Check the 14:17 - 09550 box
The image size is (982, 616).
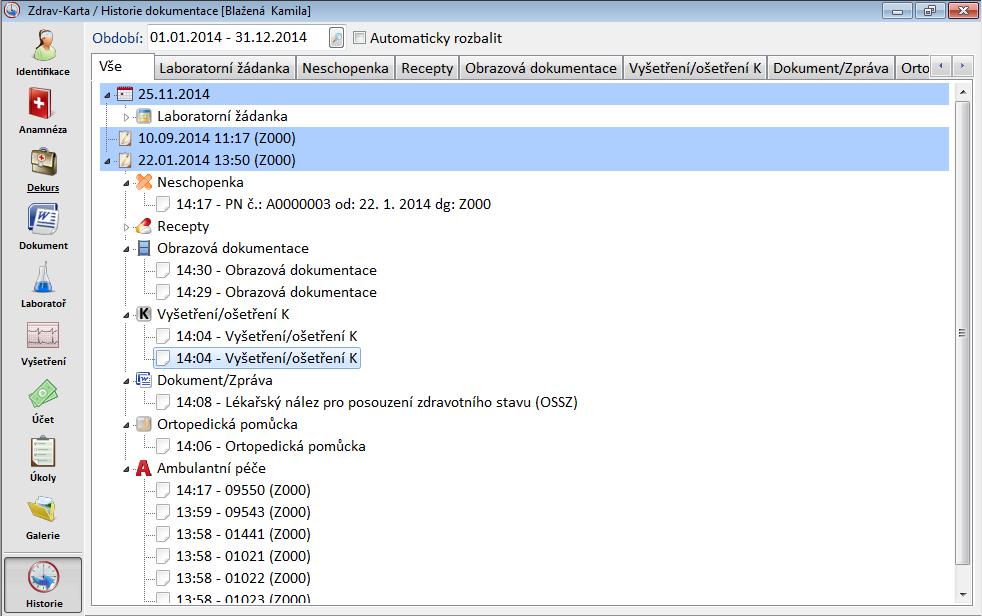pyautogui.click(x=163, y=490)
